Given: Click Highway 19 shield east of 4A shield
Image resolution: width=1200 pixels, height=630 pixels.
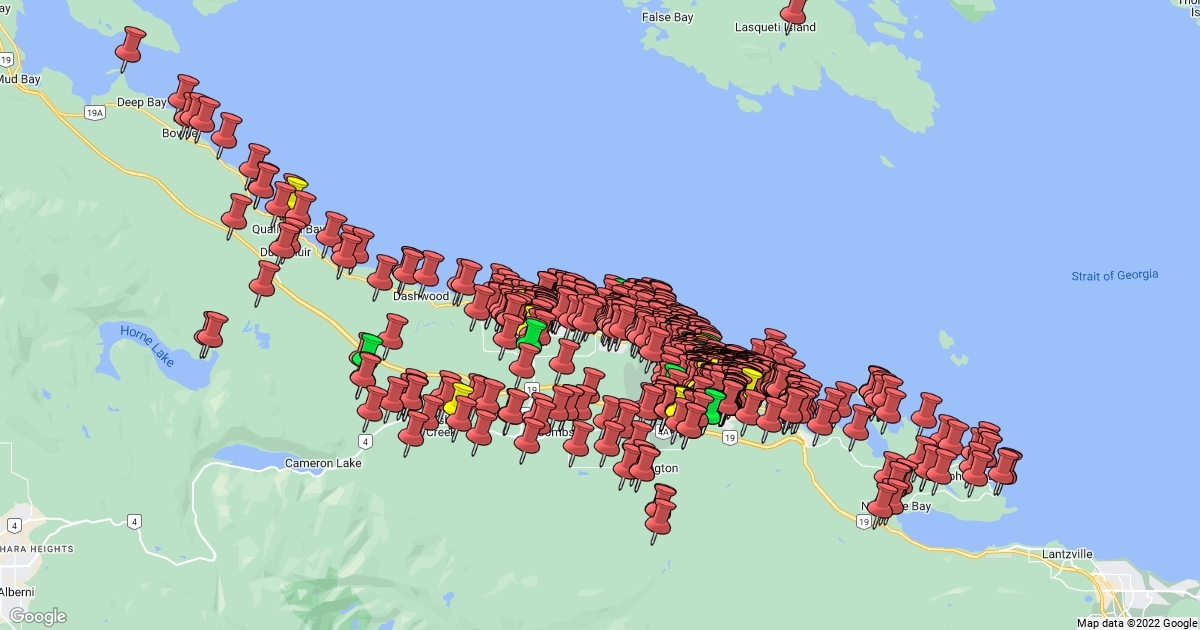Looking at the screenshot, I should tap(731, 438).
